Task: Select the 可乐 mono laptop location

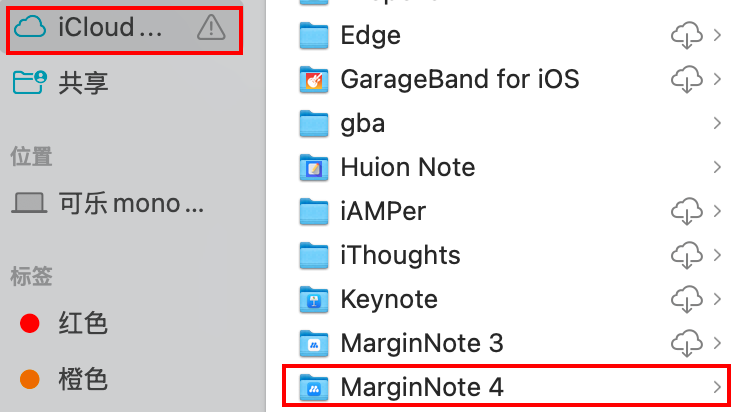Action: pyautogui.click(x=108, y=203)
